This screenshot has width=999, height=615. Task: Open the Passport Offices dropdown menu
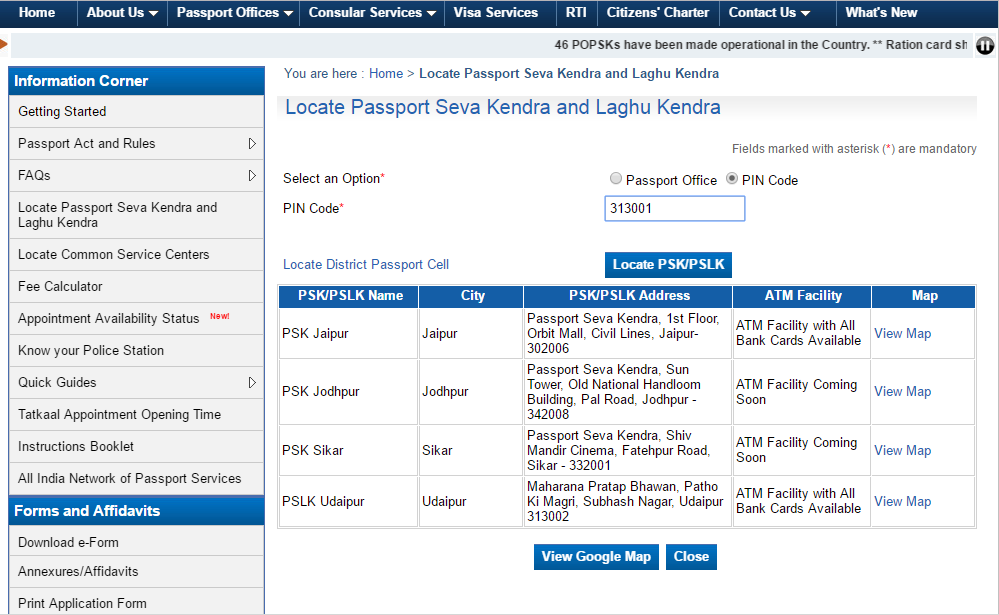click(x=234, y=13)
